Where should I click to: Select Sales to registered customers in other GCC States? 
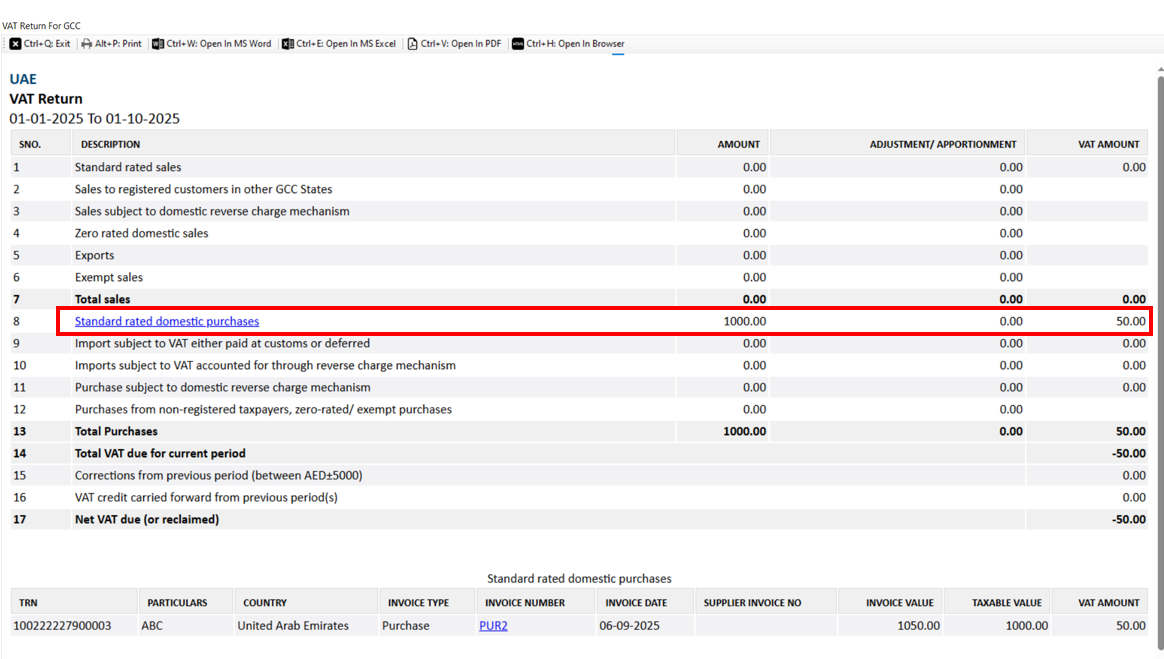click(x=580, y=189)
